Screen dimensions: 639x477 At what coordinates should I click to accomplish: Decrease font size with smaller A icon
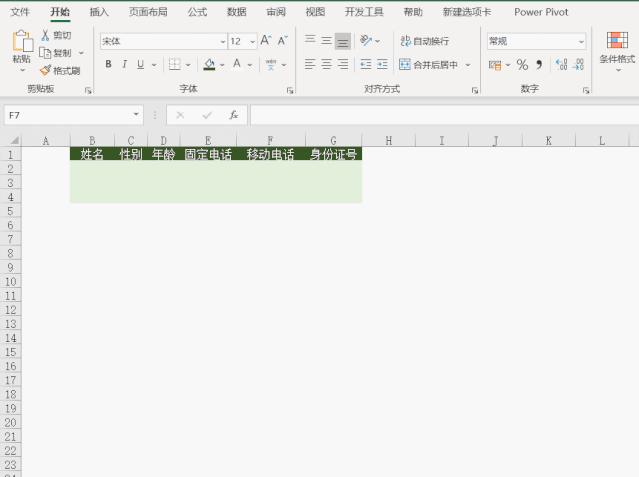(x=282, y=40)
